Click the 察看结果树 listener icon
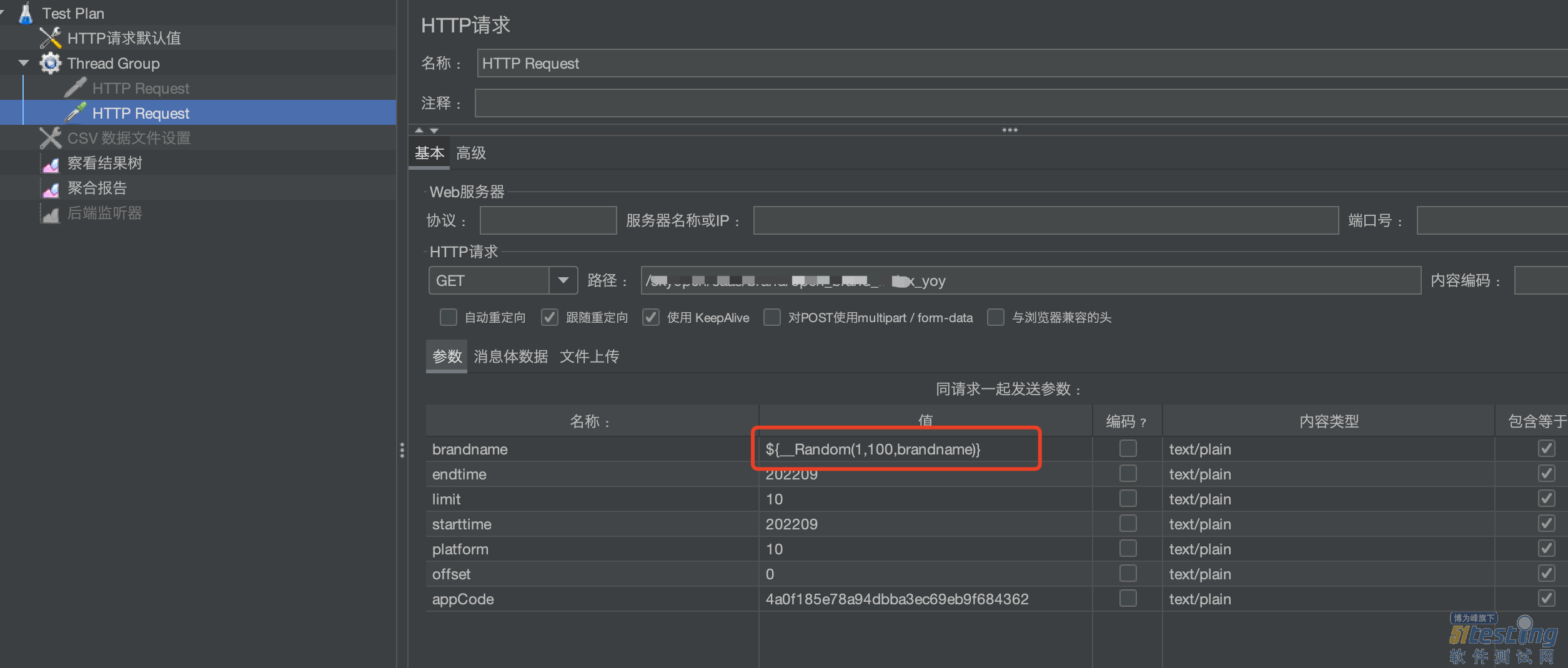The width and height of the screenshot is (1568, 668). coord(51,164)
